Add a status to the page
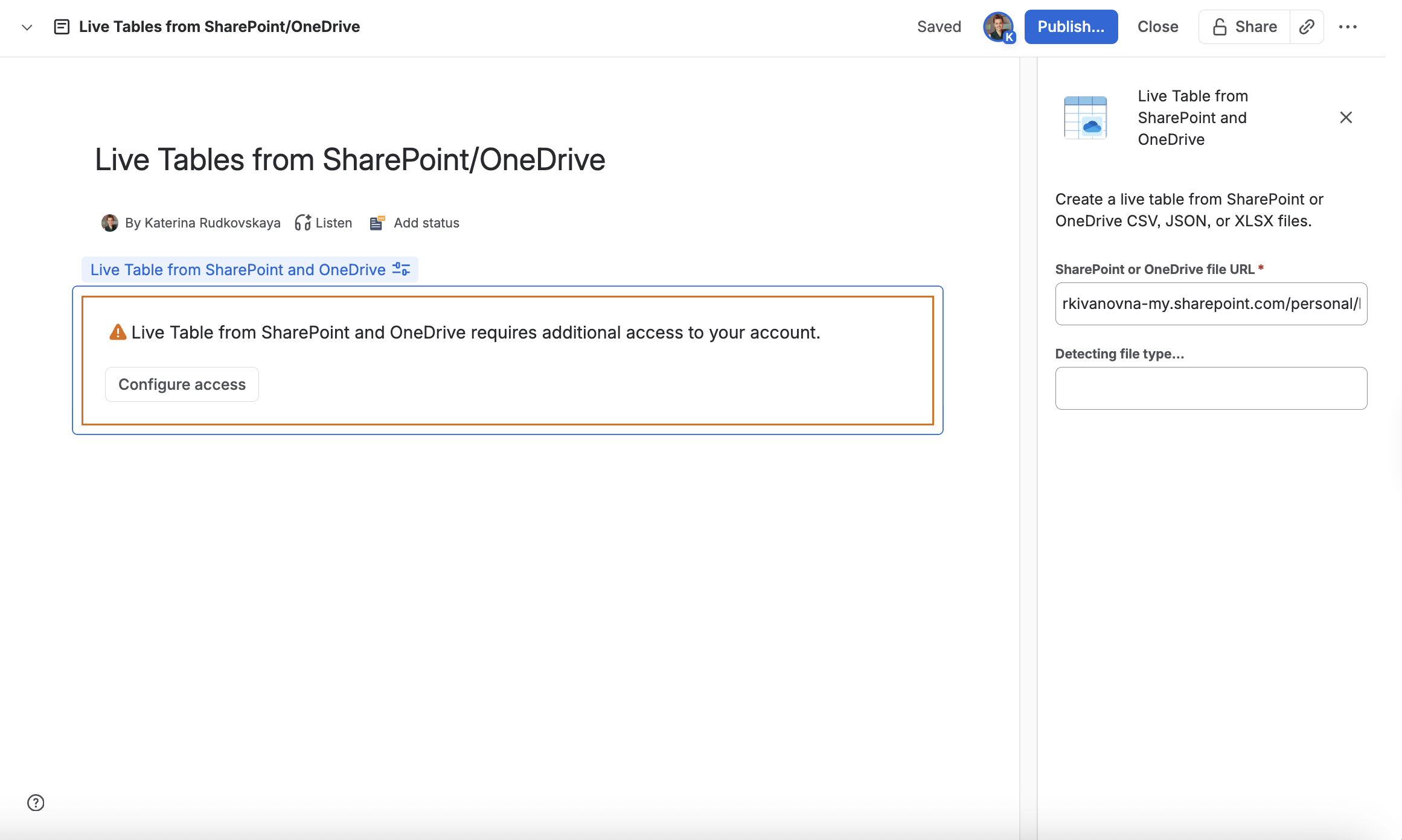The width and height of the screenshot is (1402, 840). pos(414,223)
